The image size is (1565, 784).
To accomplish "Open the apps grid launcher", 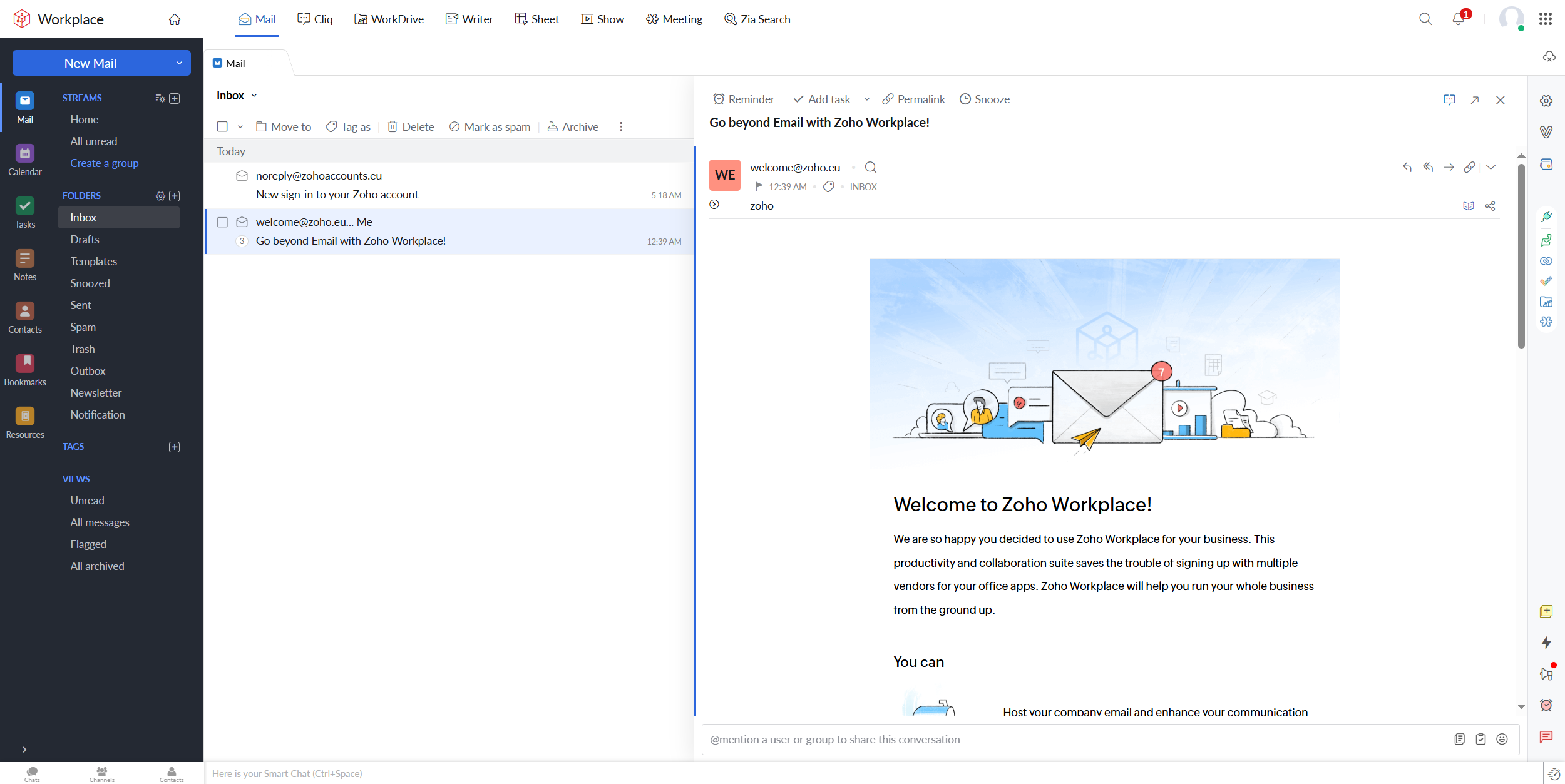I will click(x=1545, y=19).
